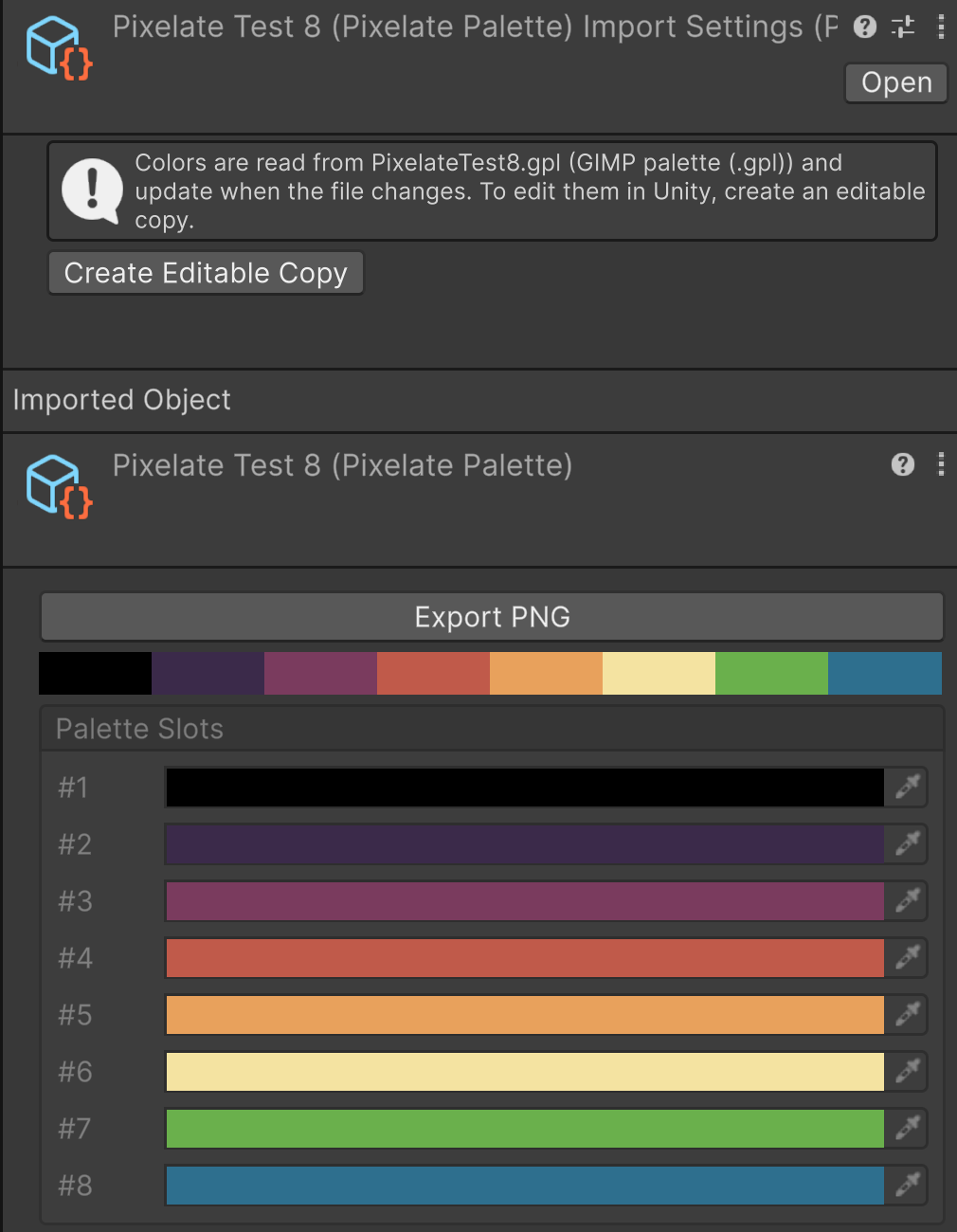The height and width of the screenshot is (1232, 957).
Task: Click the #8 slot label
Action: tap(75, 1186)
